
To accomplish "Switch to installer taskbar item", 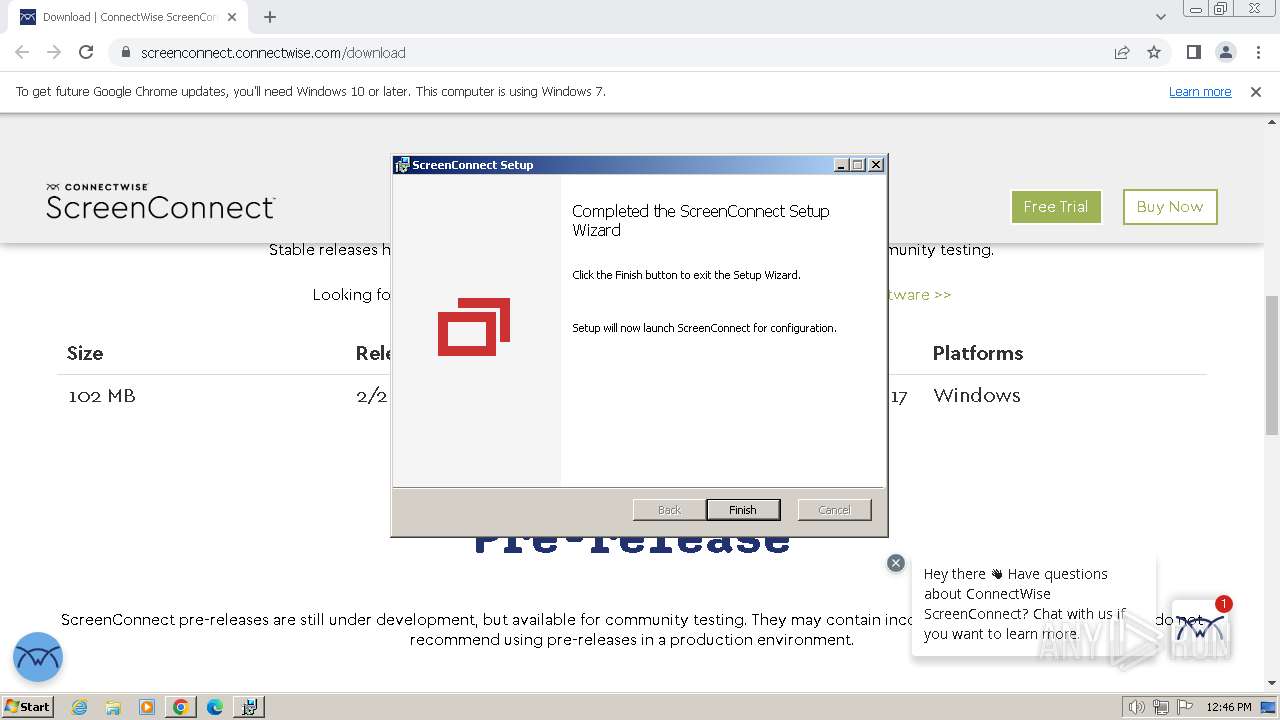I will tap(249, 707).
